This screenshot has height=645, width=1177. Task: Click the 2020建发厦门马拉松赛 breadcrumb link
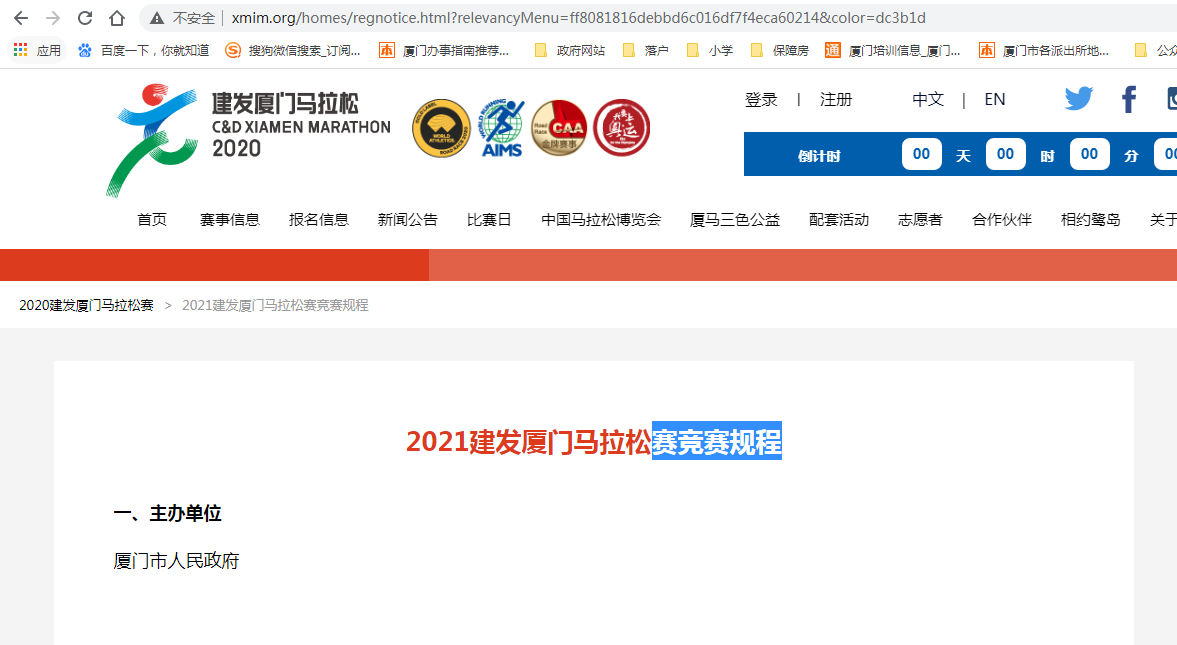point(87,305)
